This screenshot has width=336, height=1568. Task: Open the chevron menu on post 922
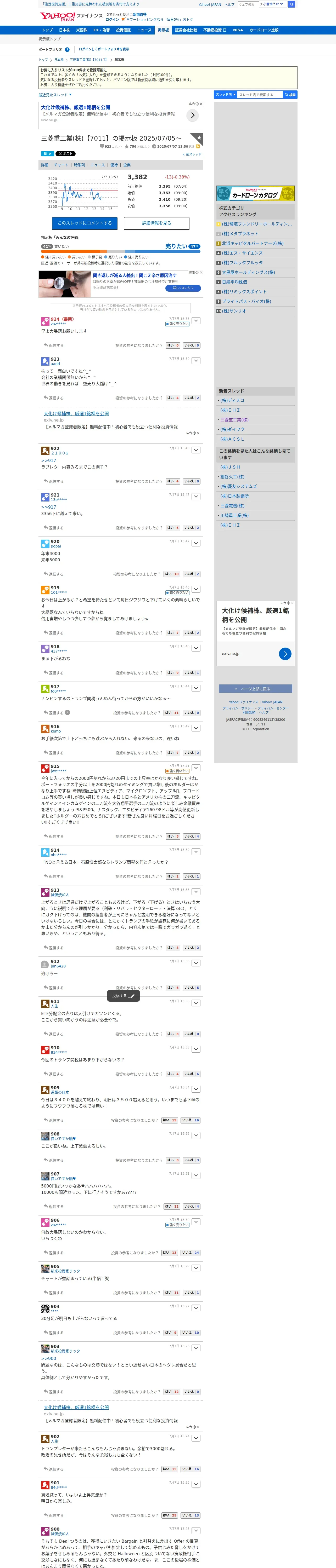click(196, 450)
